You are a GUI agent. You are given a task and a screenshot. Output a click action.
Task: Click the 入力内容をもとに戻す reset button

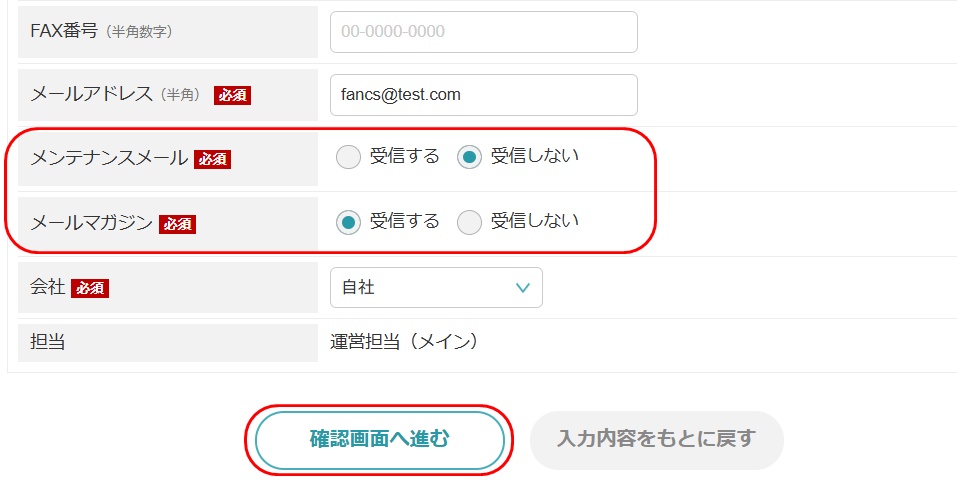(656, 439)
